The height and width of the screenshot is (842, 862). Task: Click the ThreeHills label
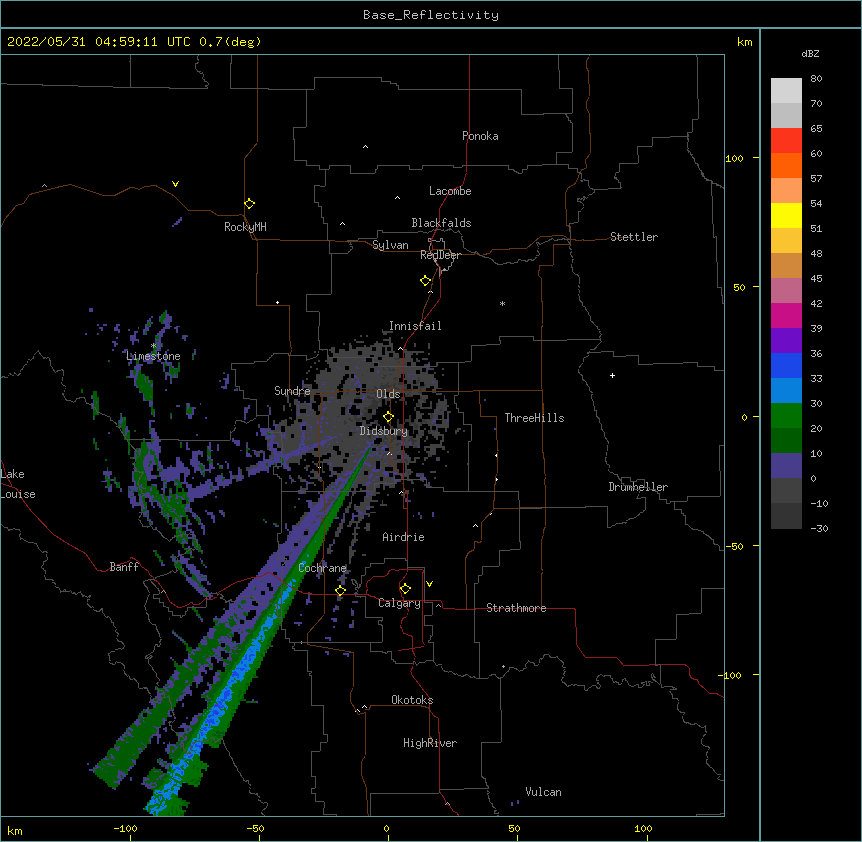[x=534, y=418]
